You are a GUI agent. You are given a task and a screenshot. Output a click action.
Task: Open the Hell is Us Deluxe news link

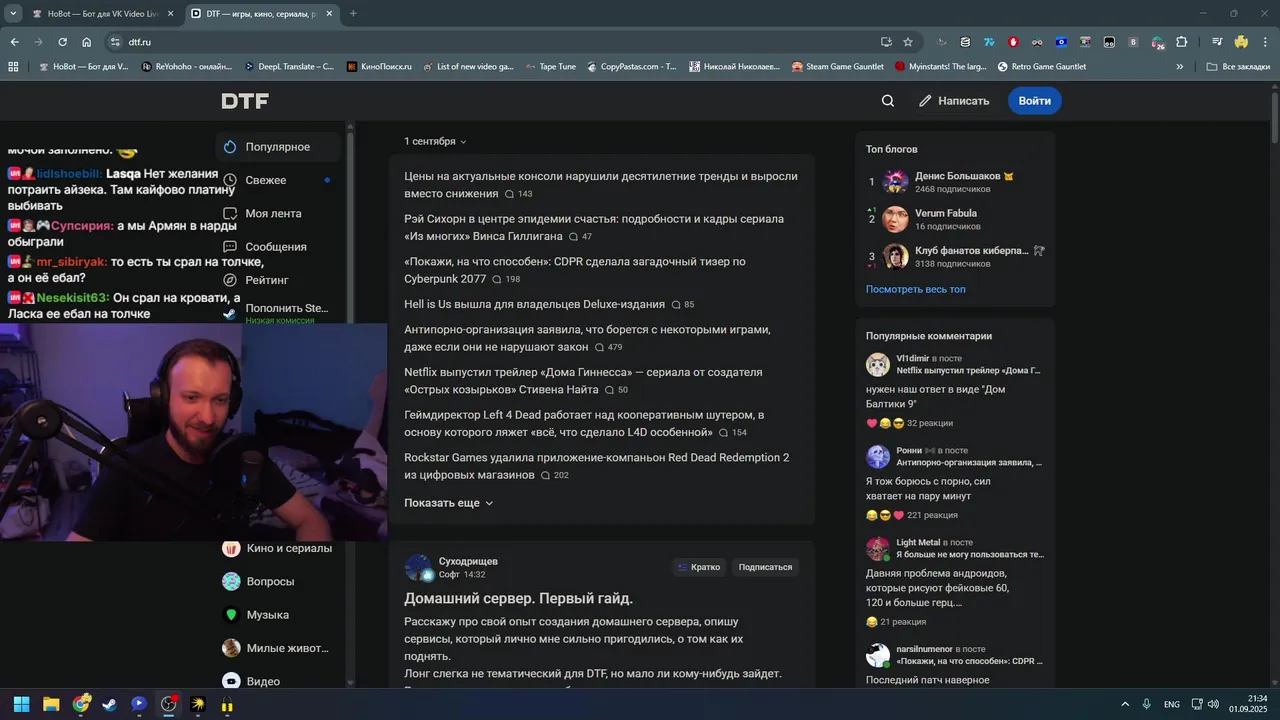[534, 304]
